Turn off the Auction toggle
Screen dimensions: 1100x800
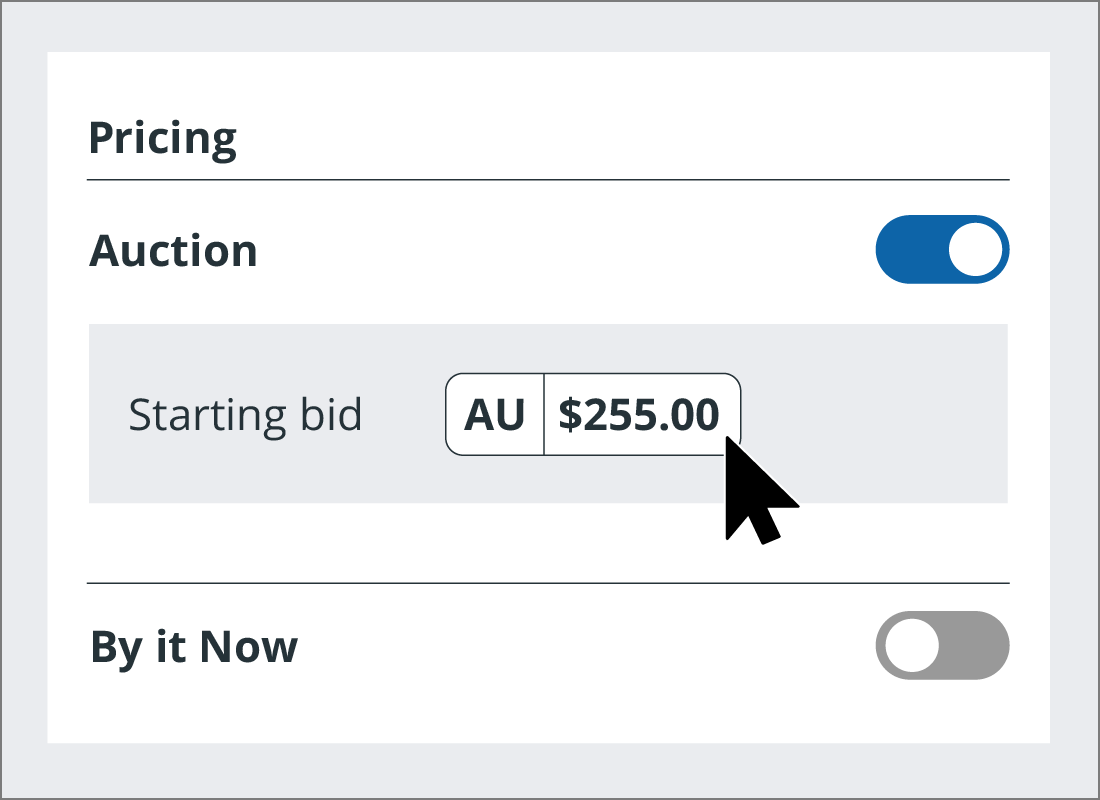942,249
